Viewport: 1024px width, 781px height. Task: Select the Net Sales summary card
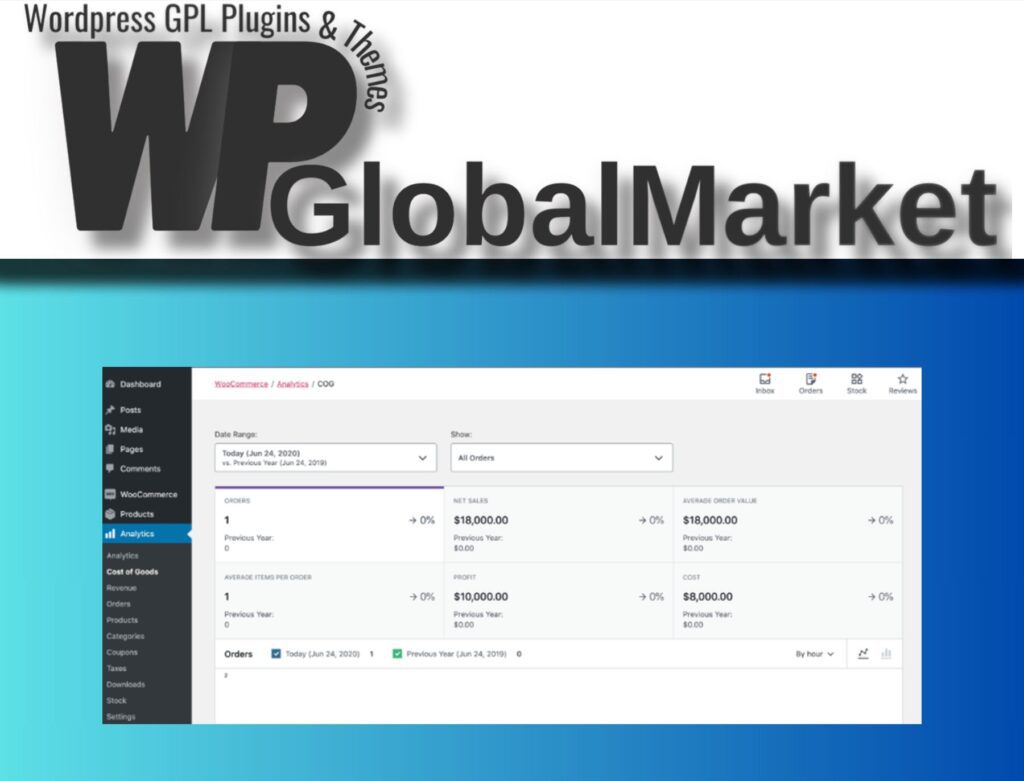click(559, 524)
